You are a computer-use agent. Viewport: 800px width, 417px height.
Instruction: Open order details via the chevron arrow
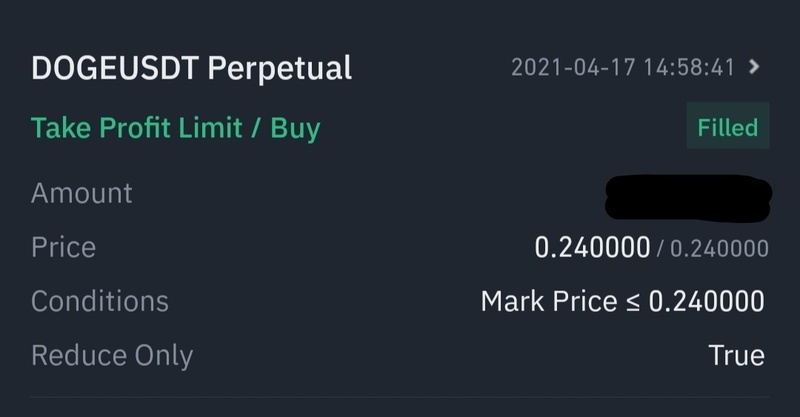click(x=755, y=68)
